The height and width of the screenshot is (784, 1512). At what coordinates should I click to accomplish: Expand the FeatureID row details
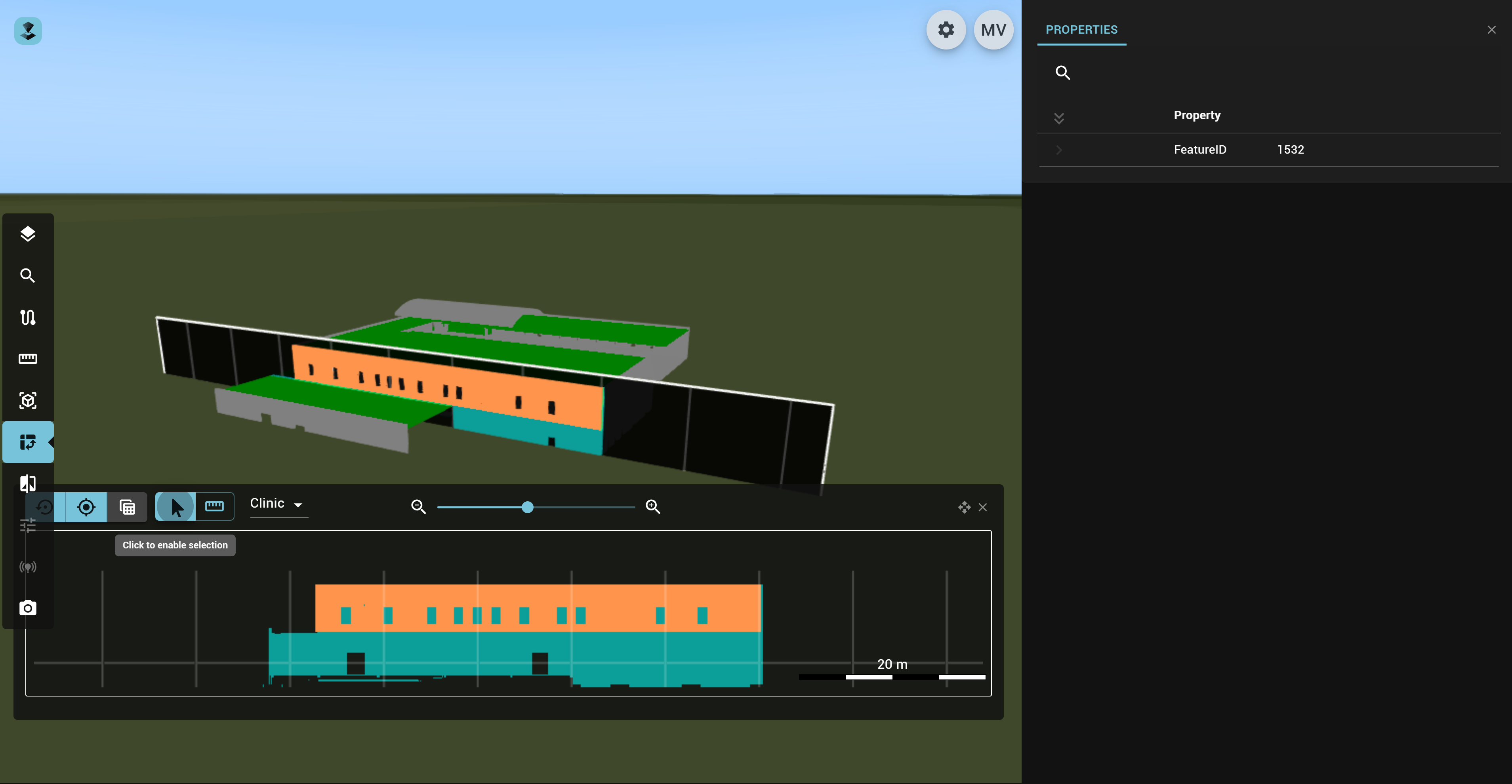click(x=1059, y=150)
